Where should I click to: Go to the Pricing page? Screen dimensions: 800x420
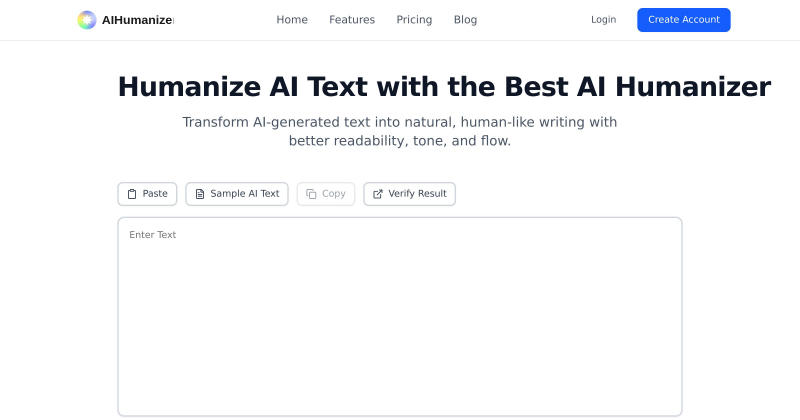(x=414, y=19)
